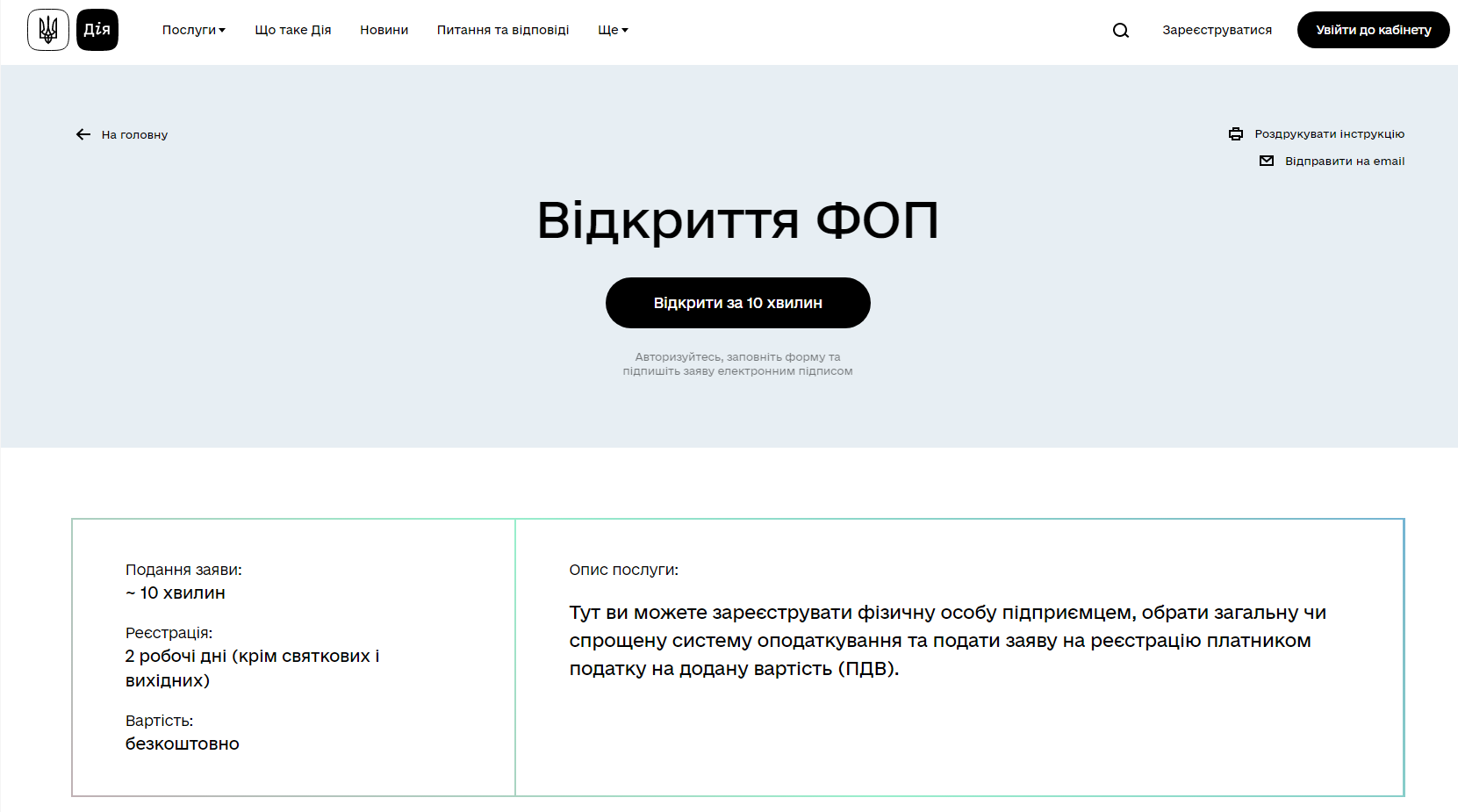Image resolution: width=1458 pixels, height=812 pixels.
Task: Click the caret arrow beside Ще
Action: point(625,31)
